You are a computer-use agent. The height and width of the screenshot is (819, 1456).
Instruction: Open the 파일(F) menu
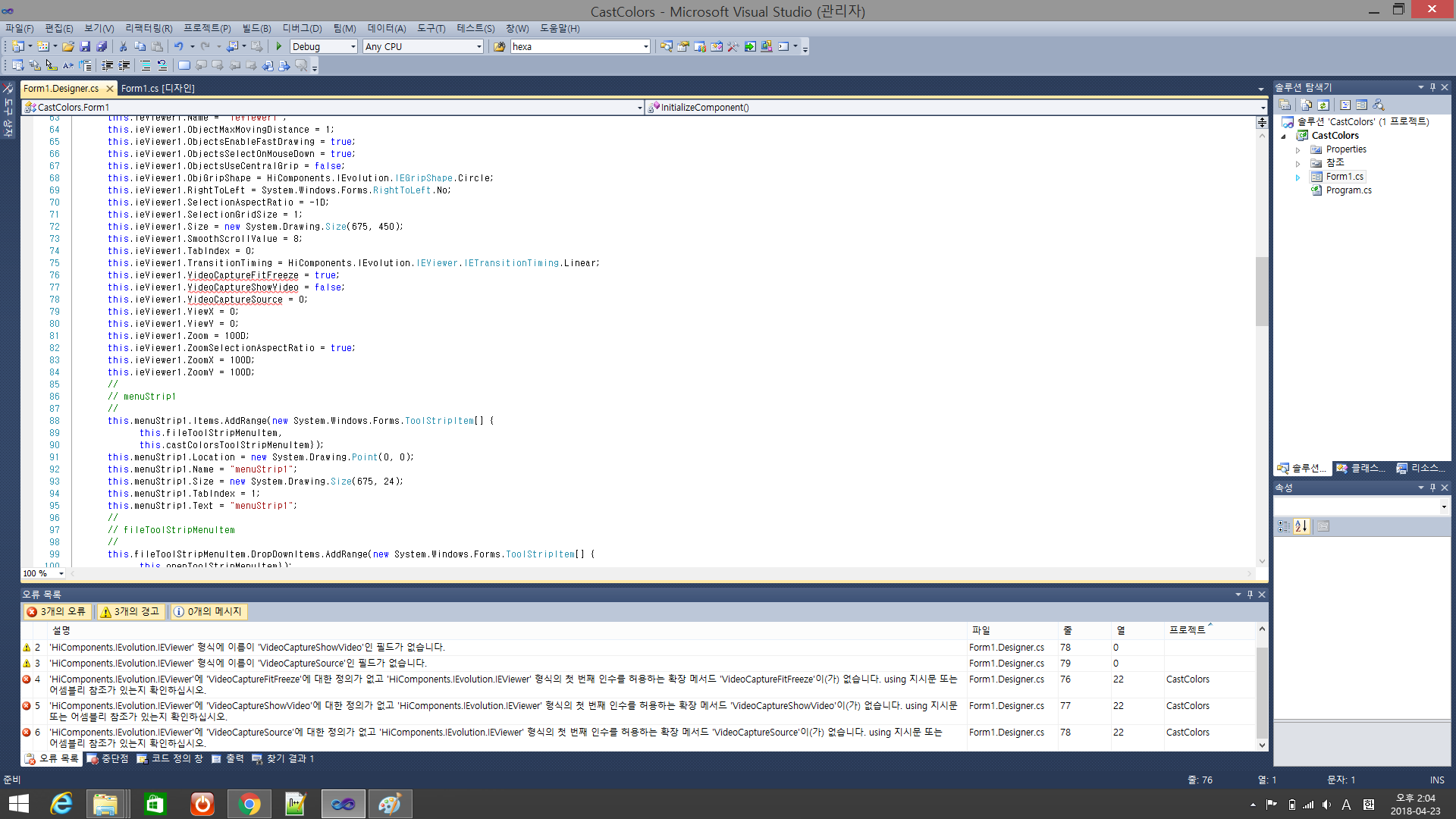point(20,28)
